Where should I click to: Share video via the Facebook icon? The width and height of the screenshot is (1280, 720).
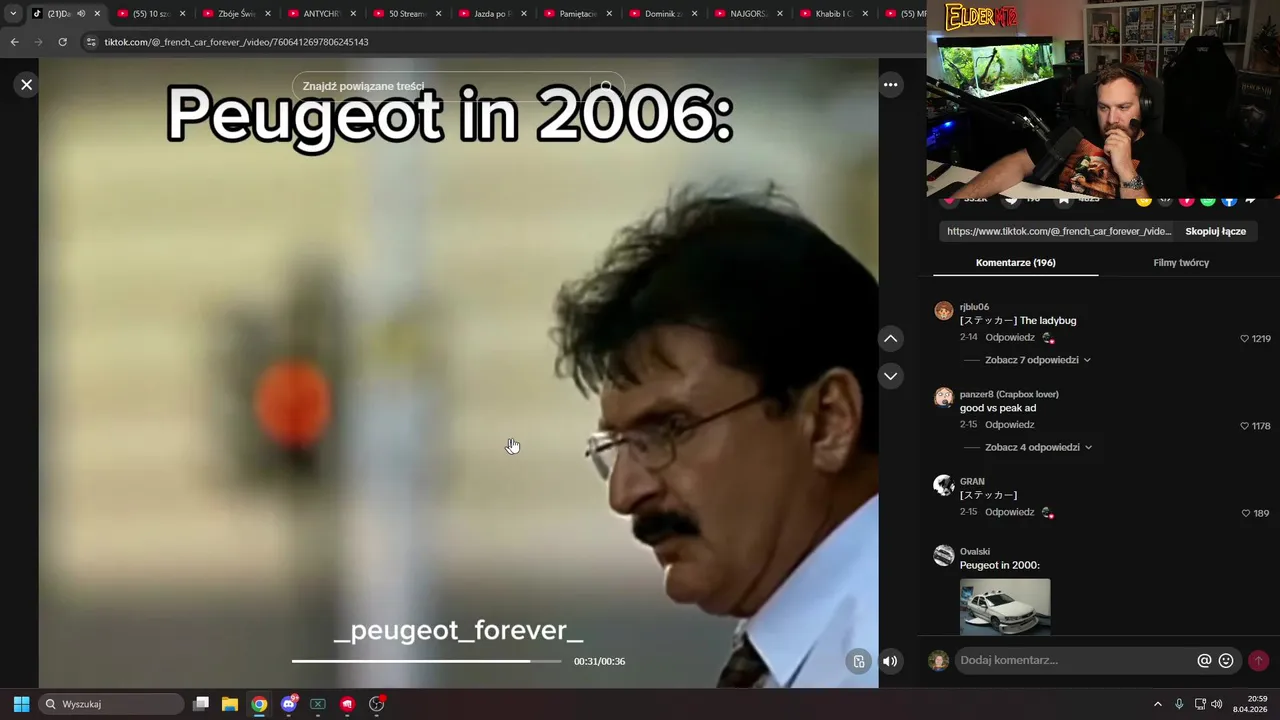coord(1229,201)
